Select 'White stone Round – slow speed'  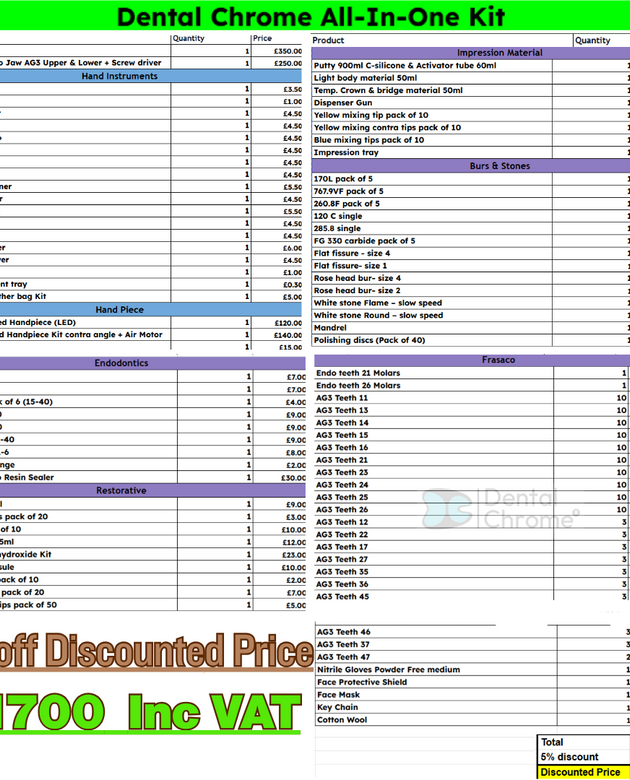coord(378,315)
